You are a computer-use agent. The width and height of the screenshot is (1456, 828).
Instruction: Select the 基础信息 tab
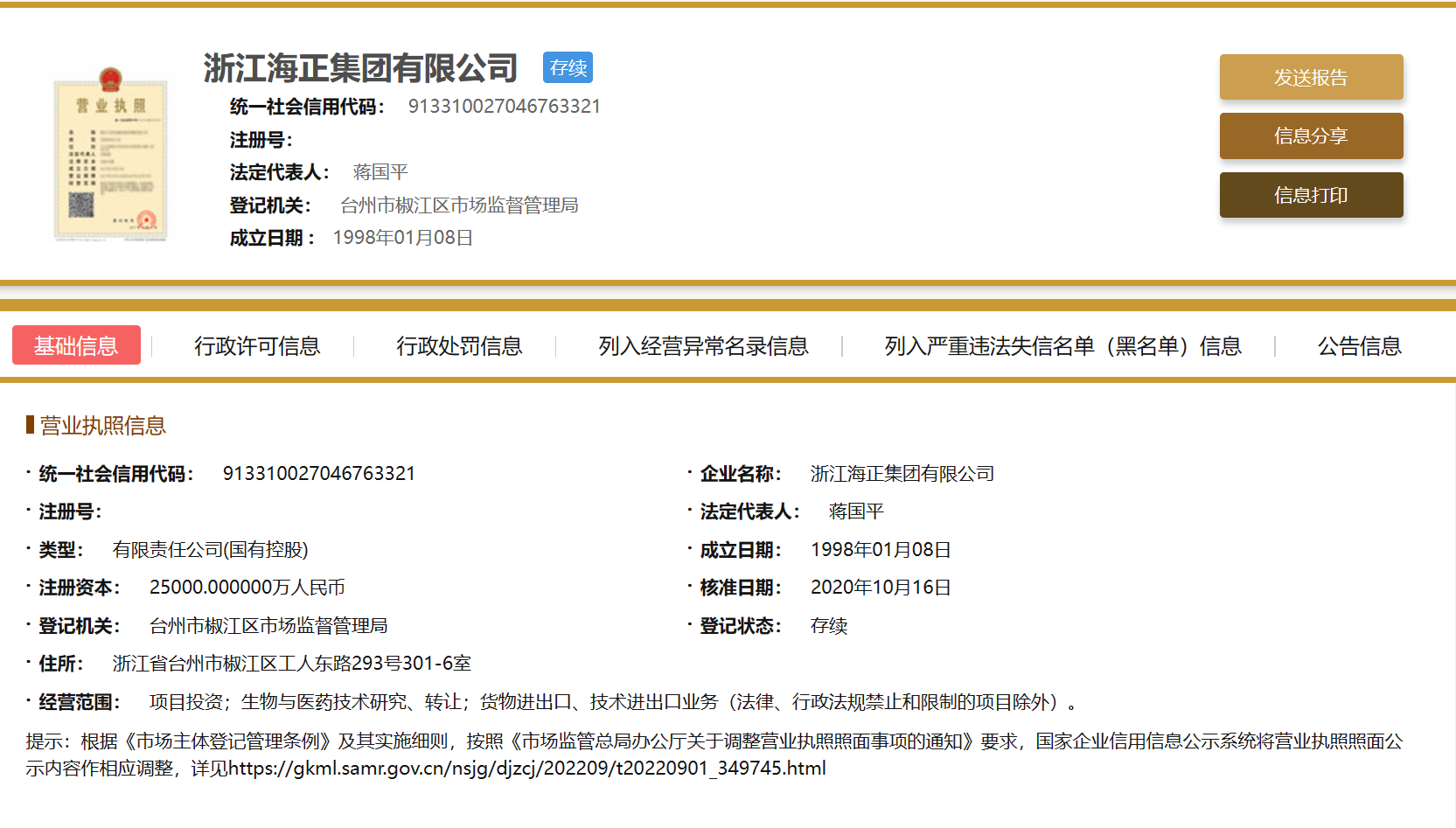point(76,345)
